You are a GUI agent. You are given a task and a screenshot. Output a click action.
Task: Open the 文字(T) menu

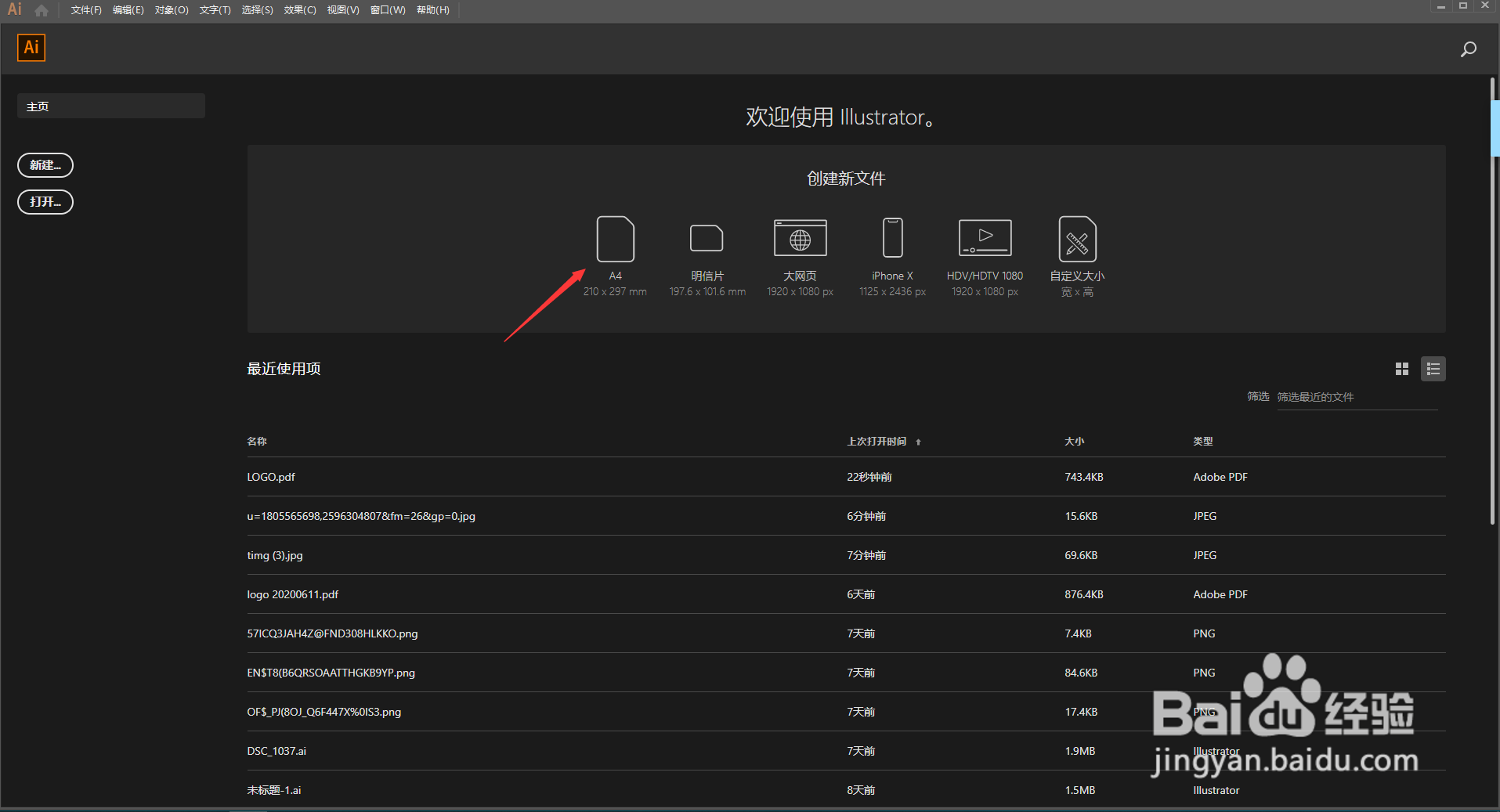[x=215, y=10]
